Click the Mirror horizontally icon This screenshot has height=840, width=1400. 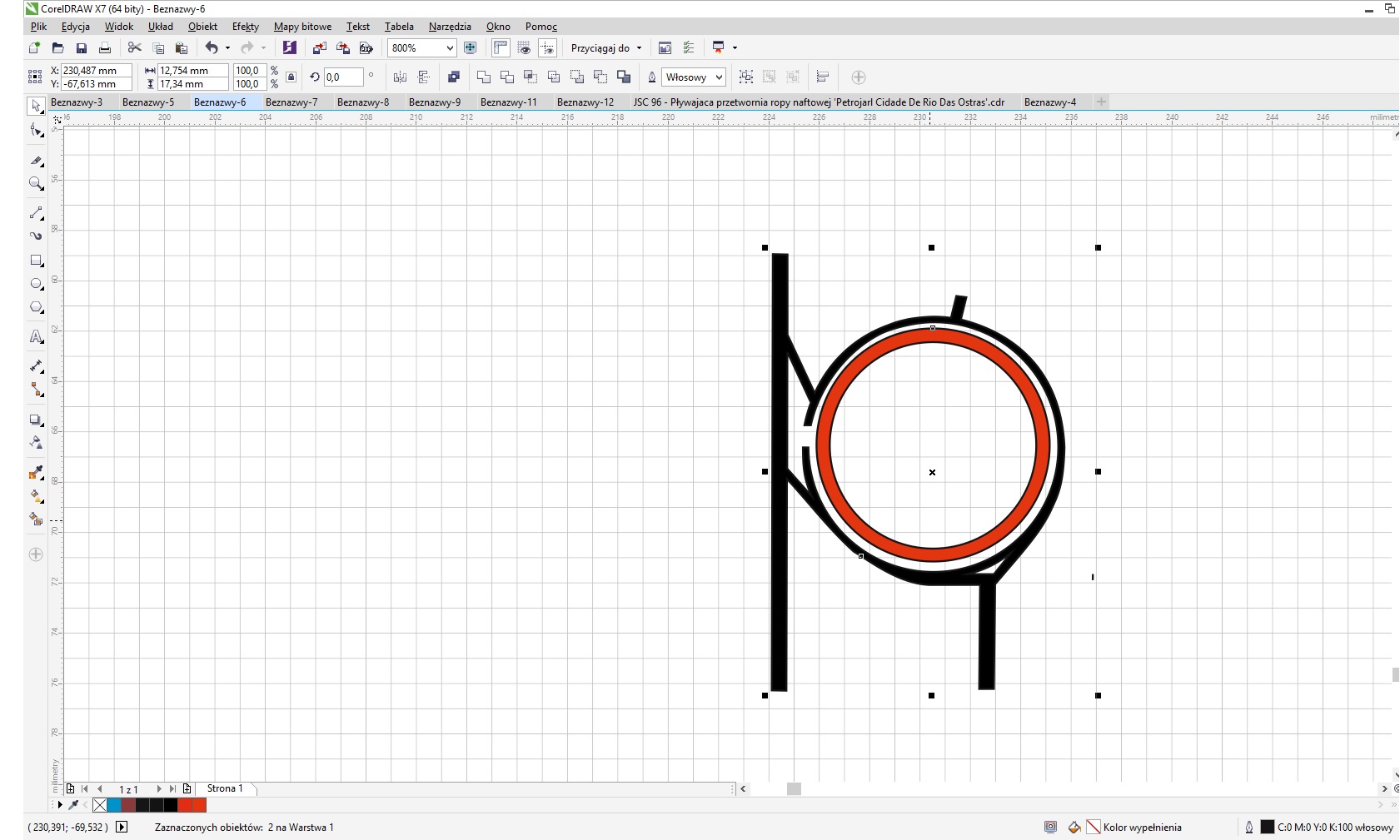pyautogui.click(x=400, y=77)
